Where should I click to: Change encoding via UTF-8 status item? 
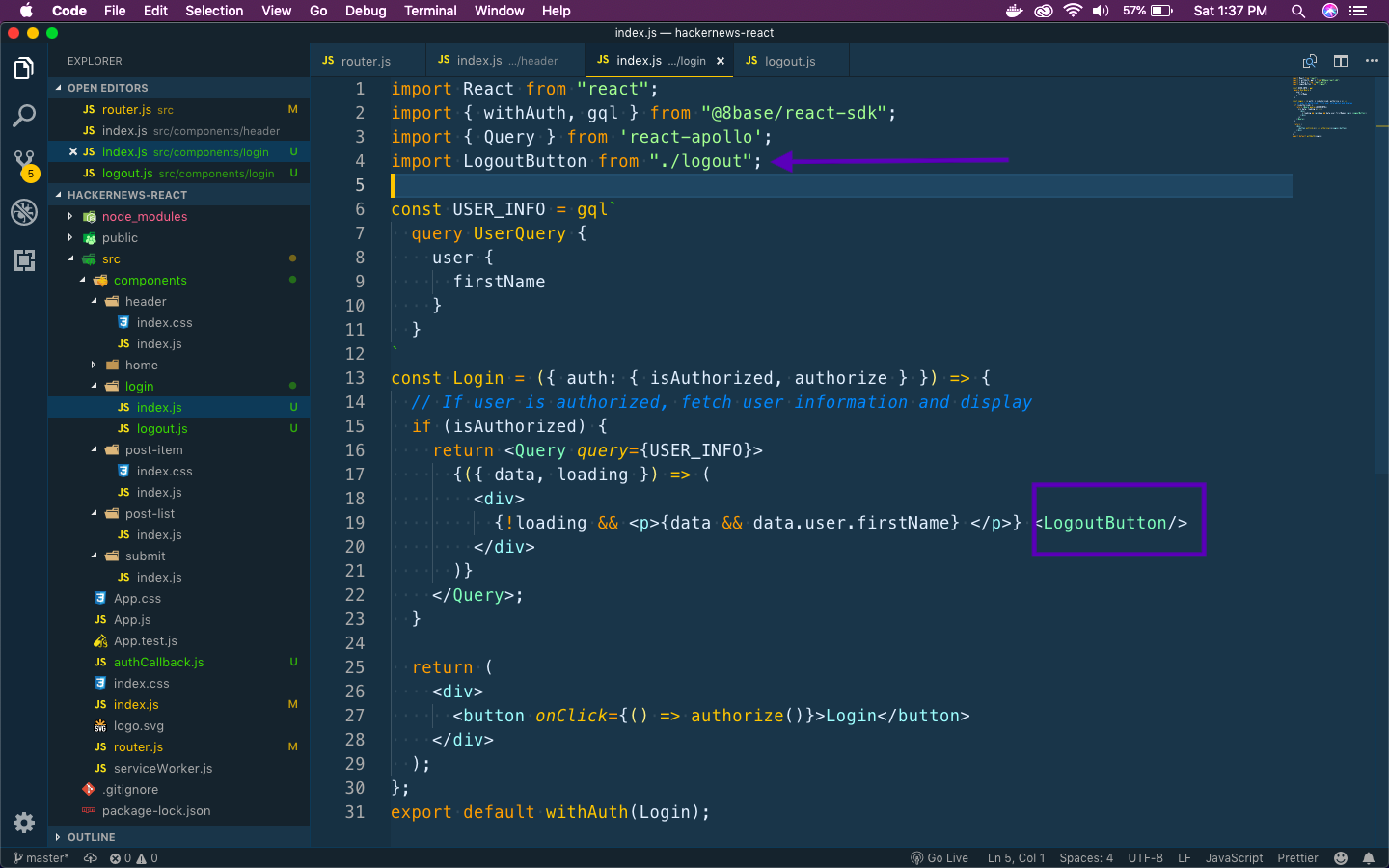click(x=1146, y=858)
